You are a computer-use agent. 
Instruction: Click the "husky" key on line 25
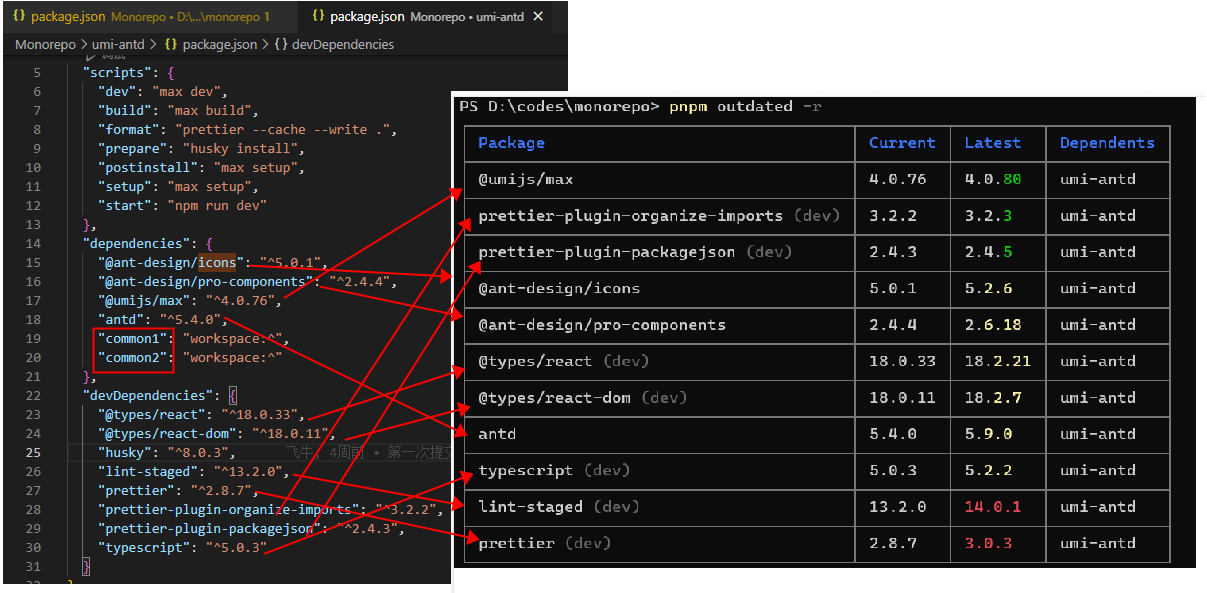coord(124,452)
